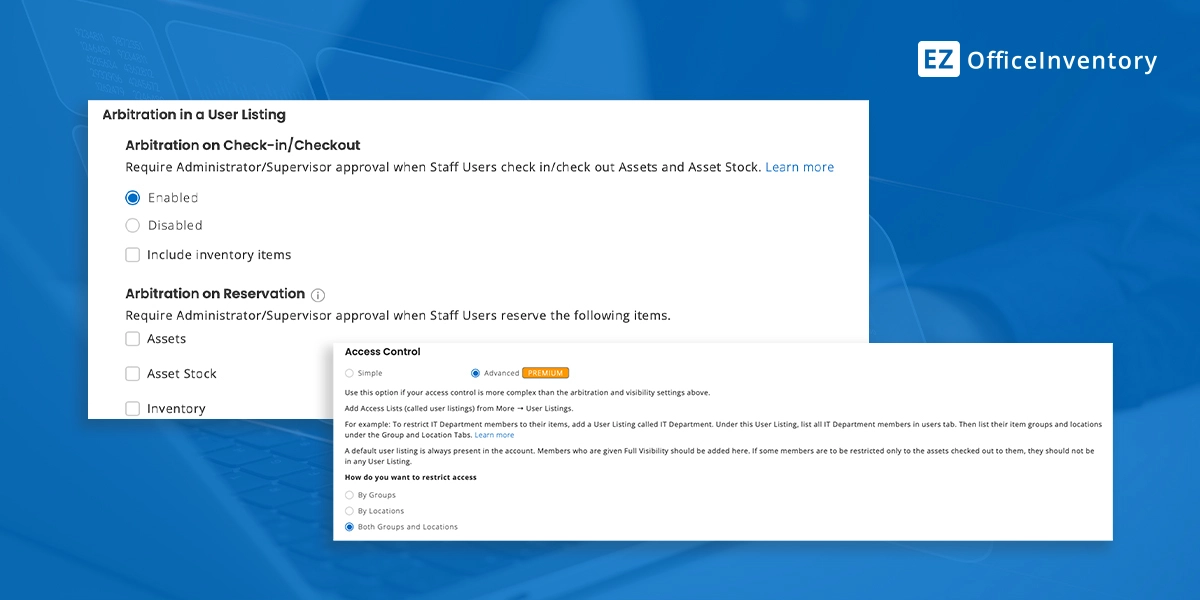
Task: Select Disabled for check-in/checkout arbitration
Action: [133, 226]
